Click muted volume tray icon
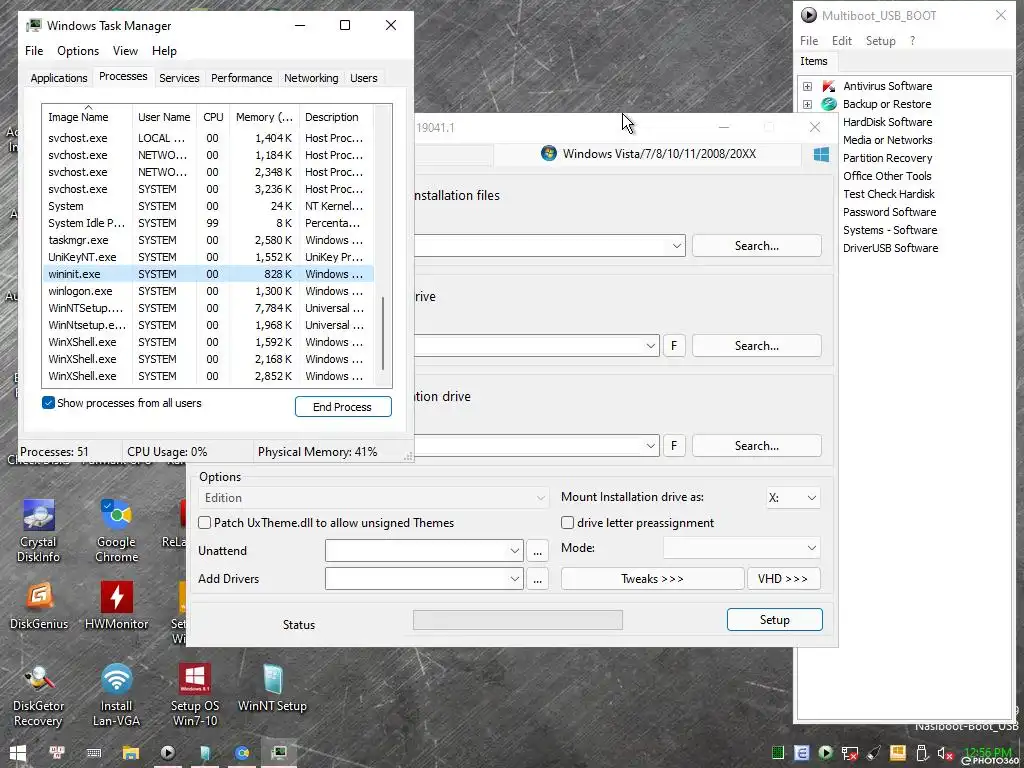Viewport: 1024px width, 768px height. click(x=945, y=754)
